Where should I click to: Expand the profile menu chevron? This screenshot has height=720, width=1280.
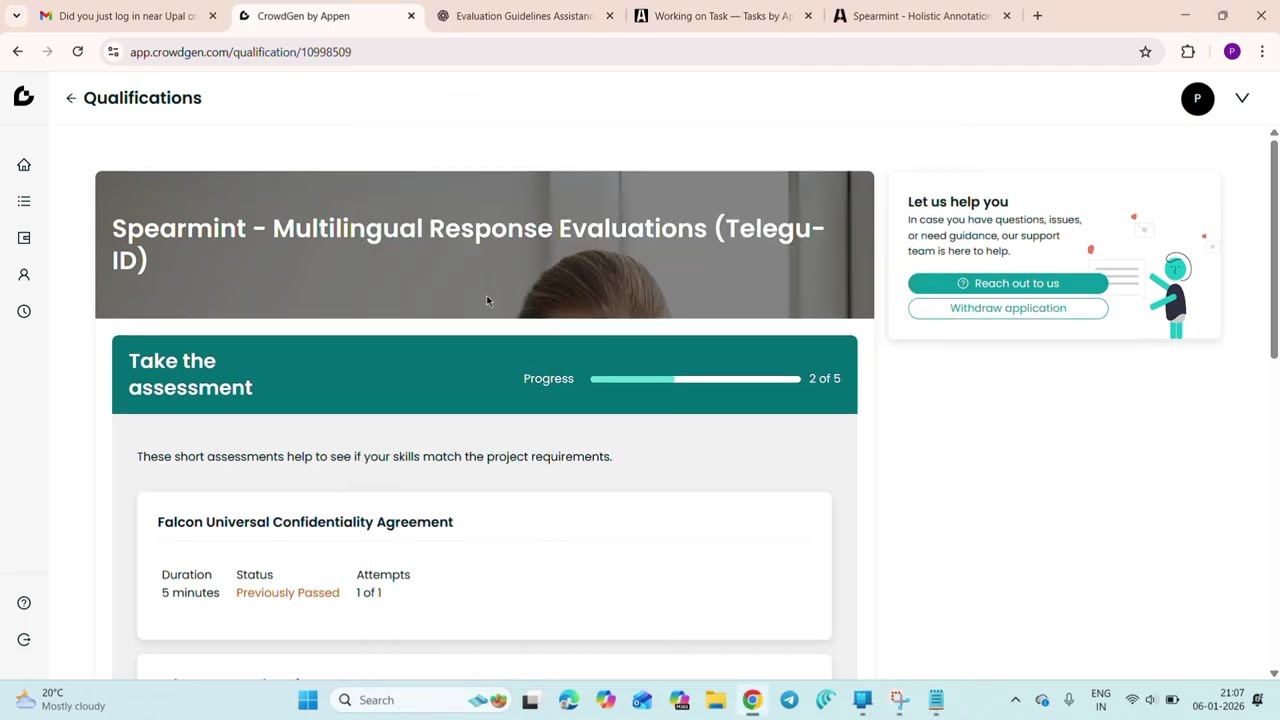pyautogui.click(x=1242, y=98)
